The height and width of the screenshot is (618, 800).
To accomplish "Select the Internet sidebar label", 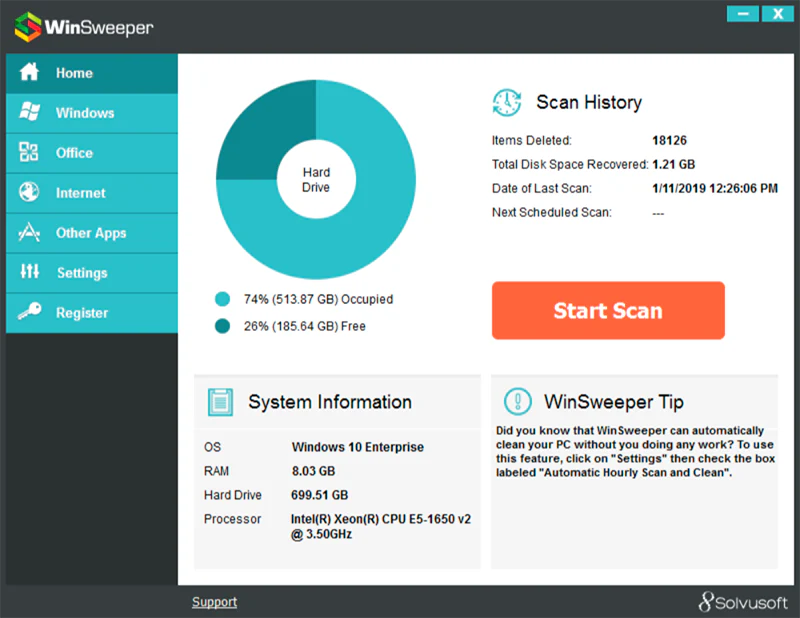I will click(x=81, y=193).
